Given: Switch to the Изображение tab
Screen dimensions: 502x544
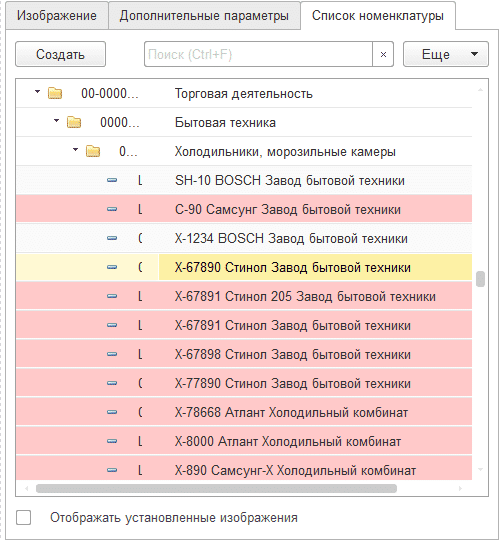Looking at the screenshot, I should [x=57, y=16].
